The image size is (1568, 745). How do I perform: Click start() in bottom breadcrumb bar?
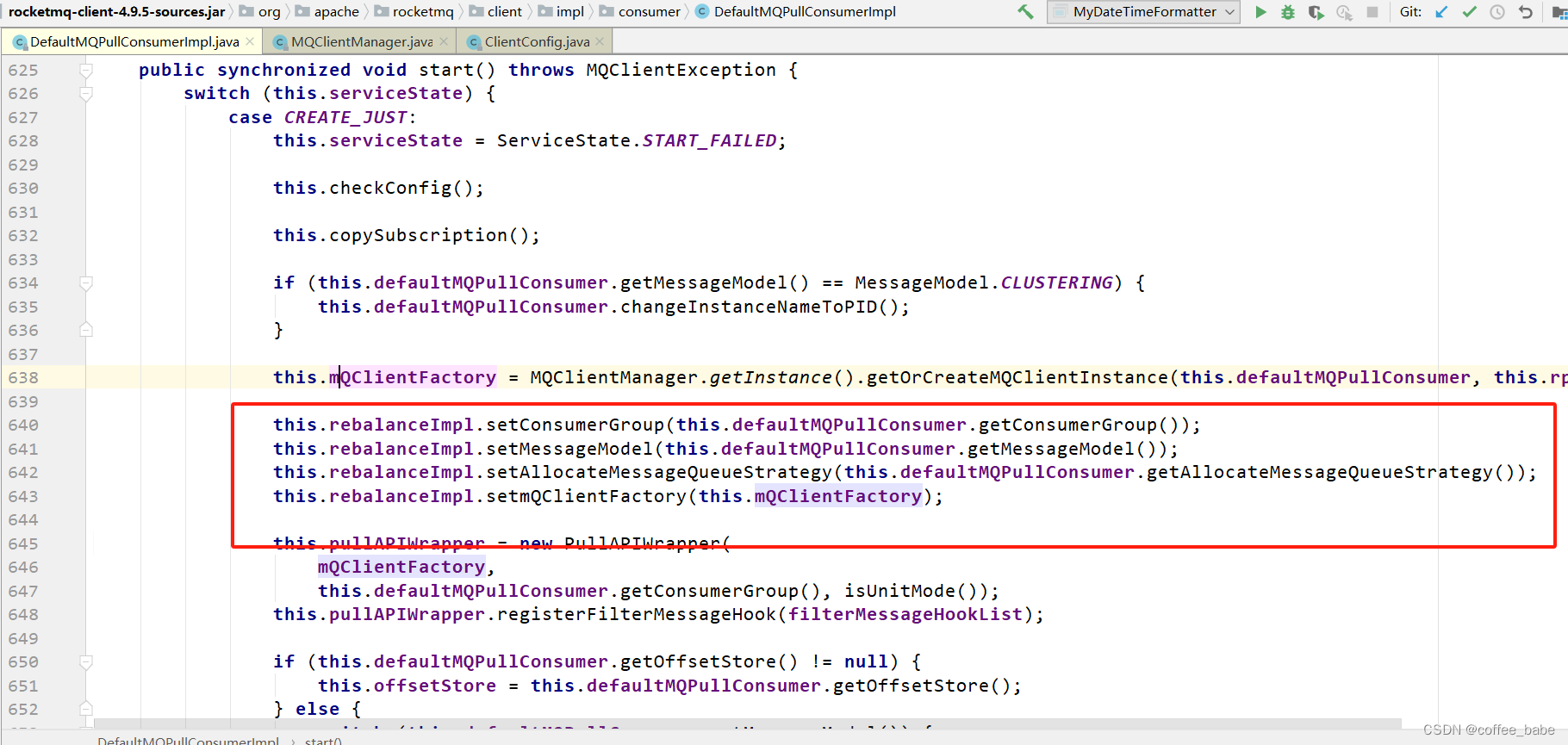[x=323, y=741]
